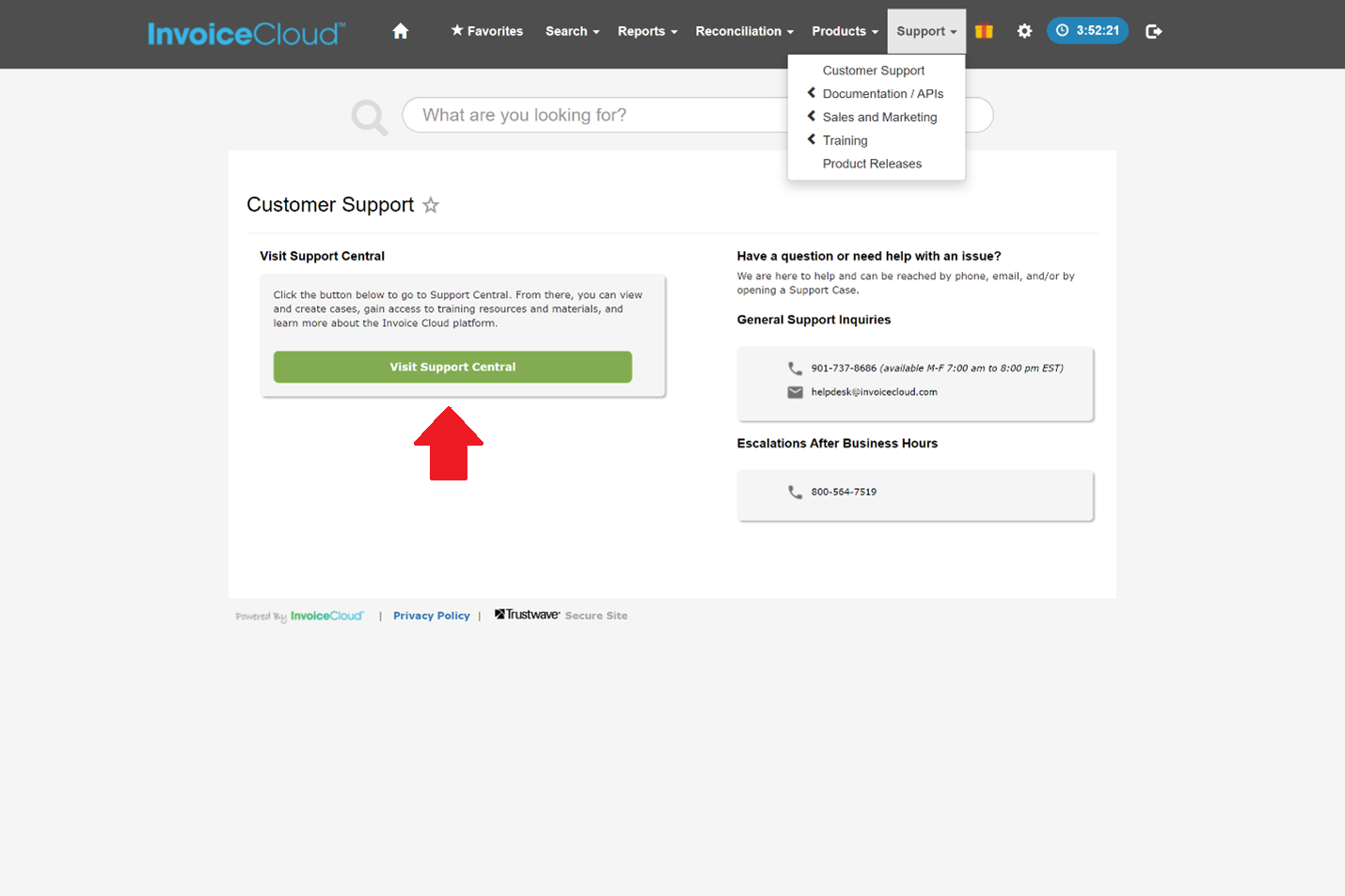Click the helpdesk@invoicecloud.com email address
1345x896 pixels.
(x=874, y=392)
